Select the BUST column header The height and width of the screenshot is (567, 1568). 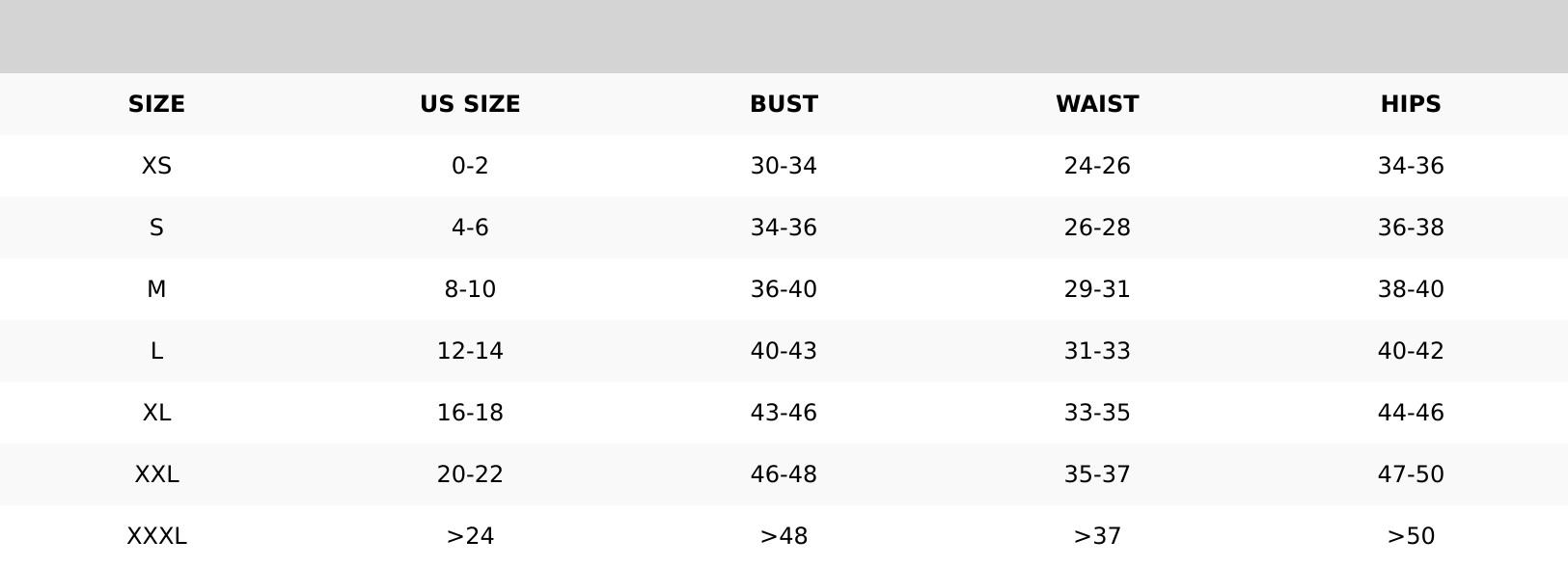[784, 104]
